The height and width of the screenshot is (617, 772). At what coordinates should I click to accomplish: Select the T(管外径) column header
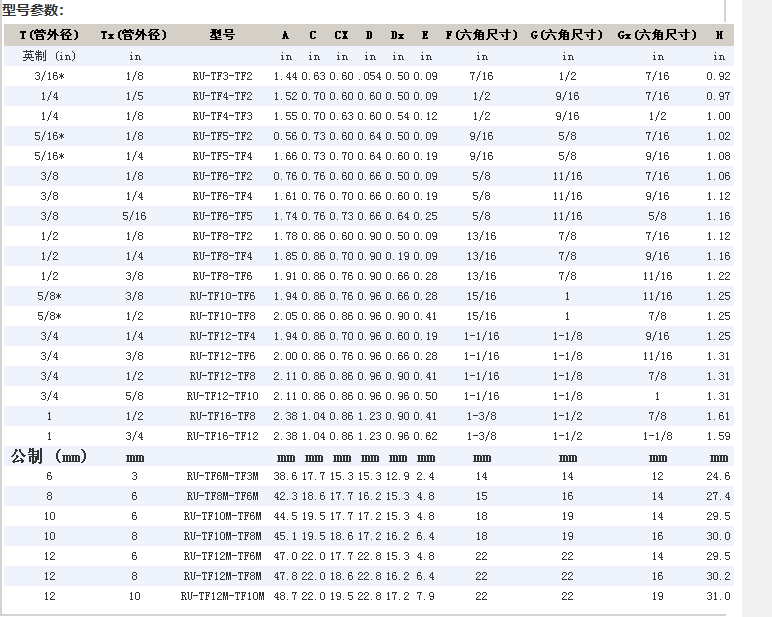click(x=49, y=35)
